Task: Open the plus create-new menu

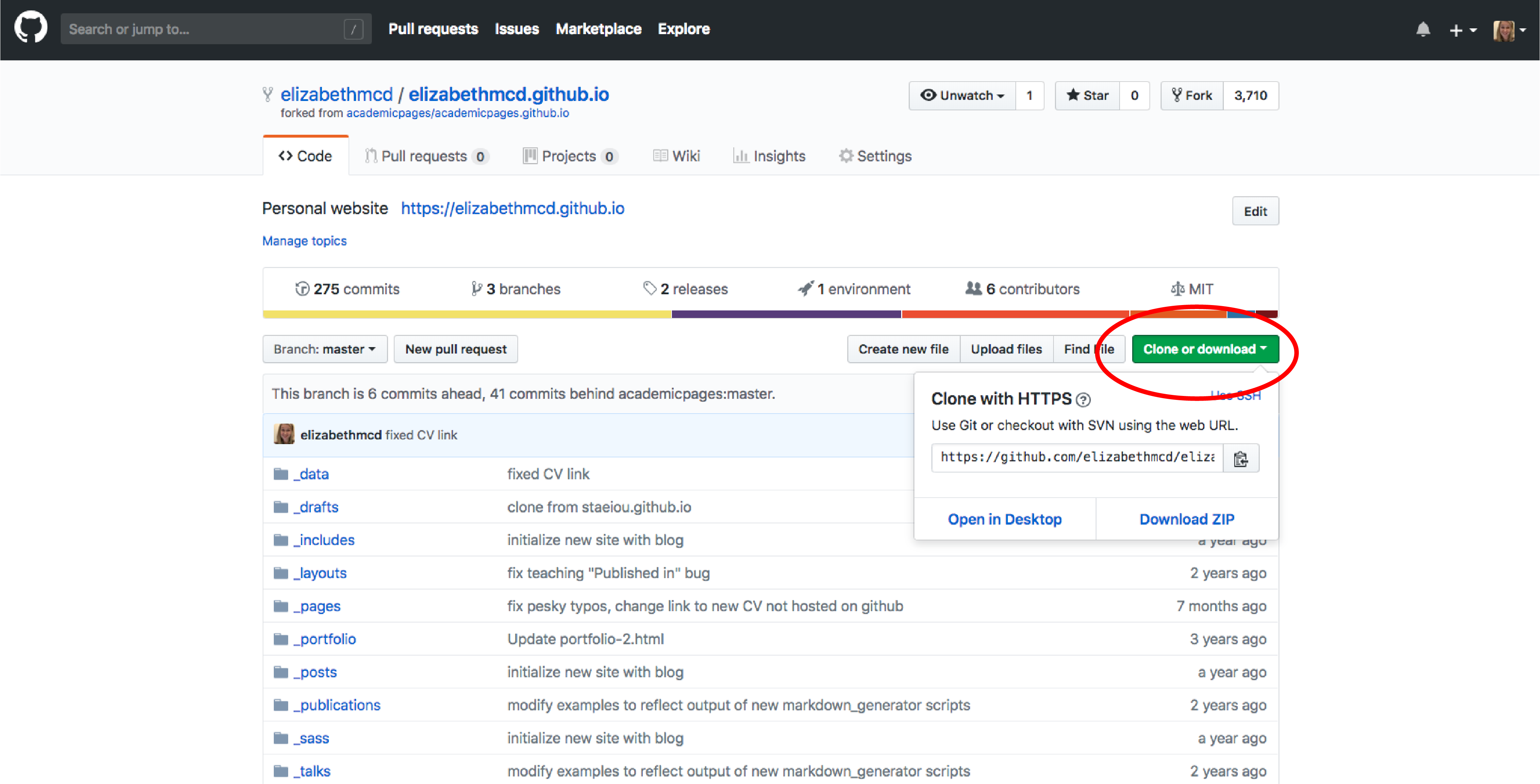Action: (1462, 30)
